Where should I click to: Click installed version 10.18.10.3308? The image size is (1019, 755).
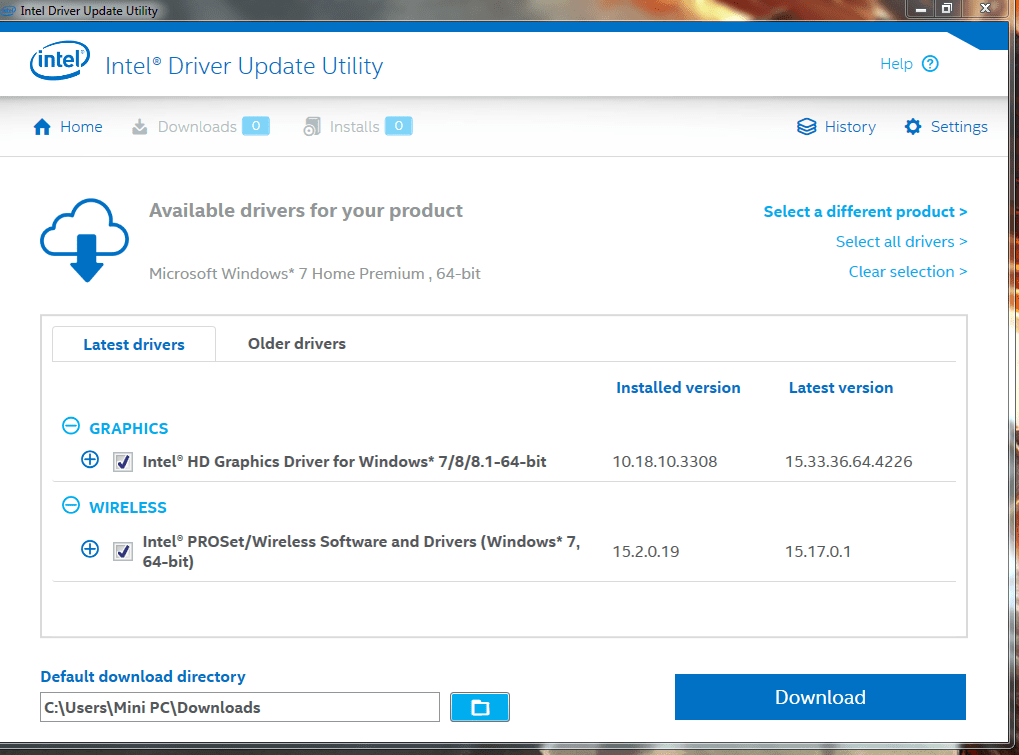(x=665, y=462)
